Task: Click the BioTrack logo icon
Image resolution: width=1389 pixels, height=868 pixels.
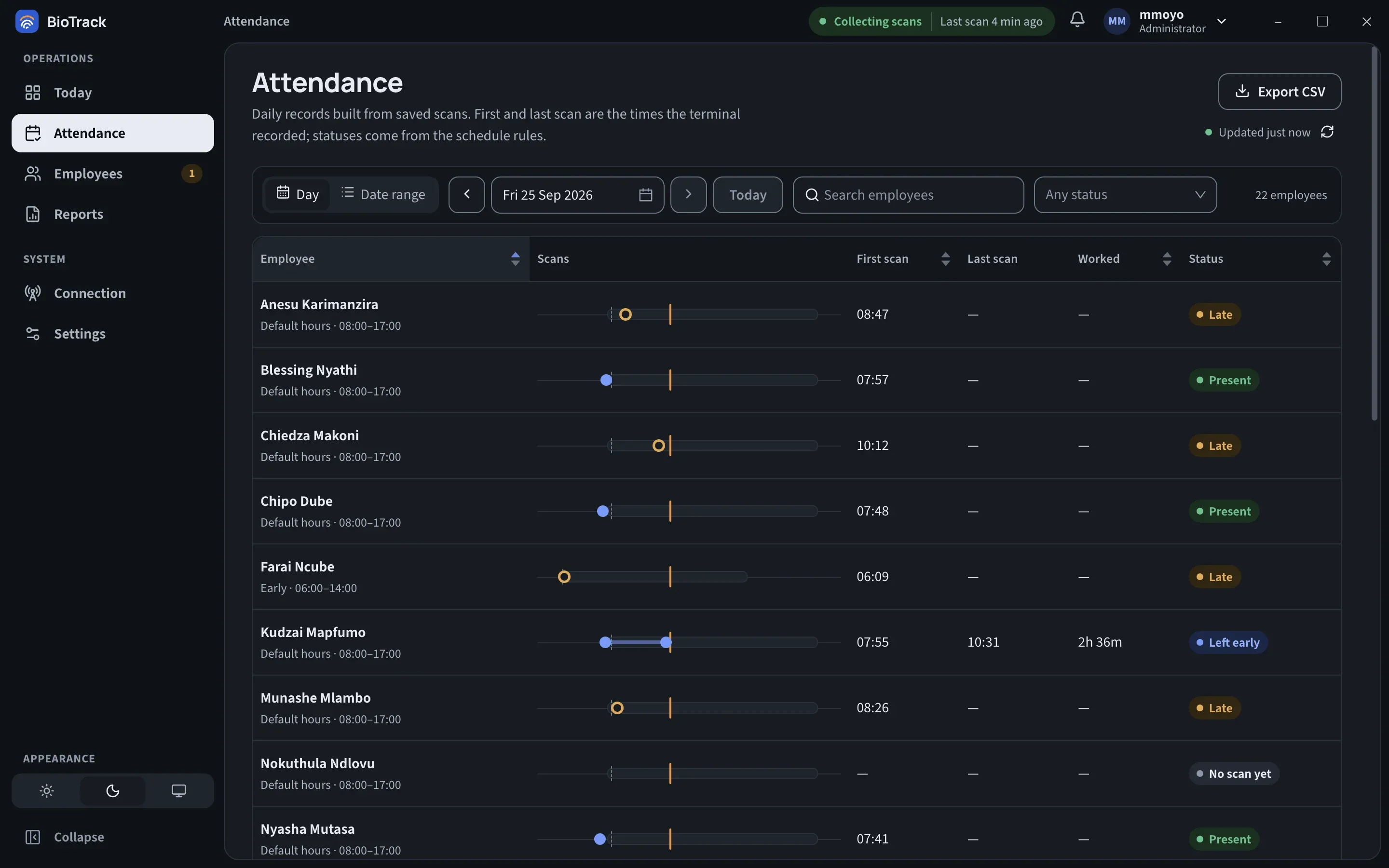Action: (x=27, y=21)
